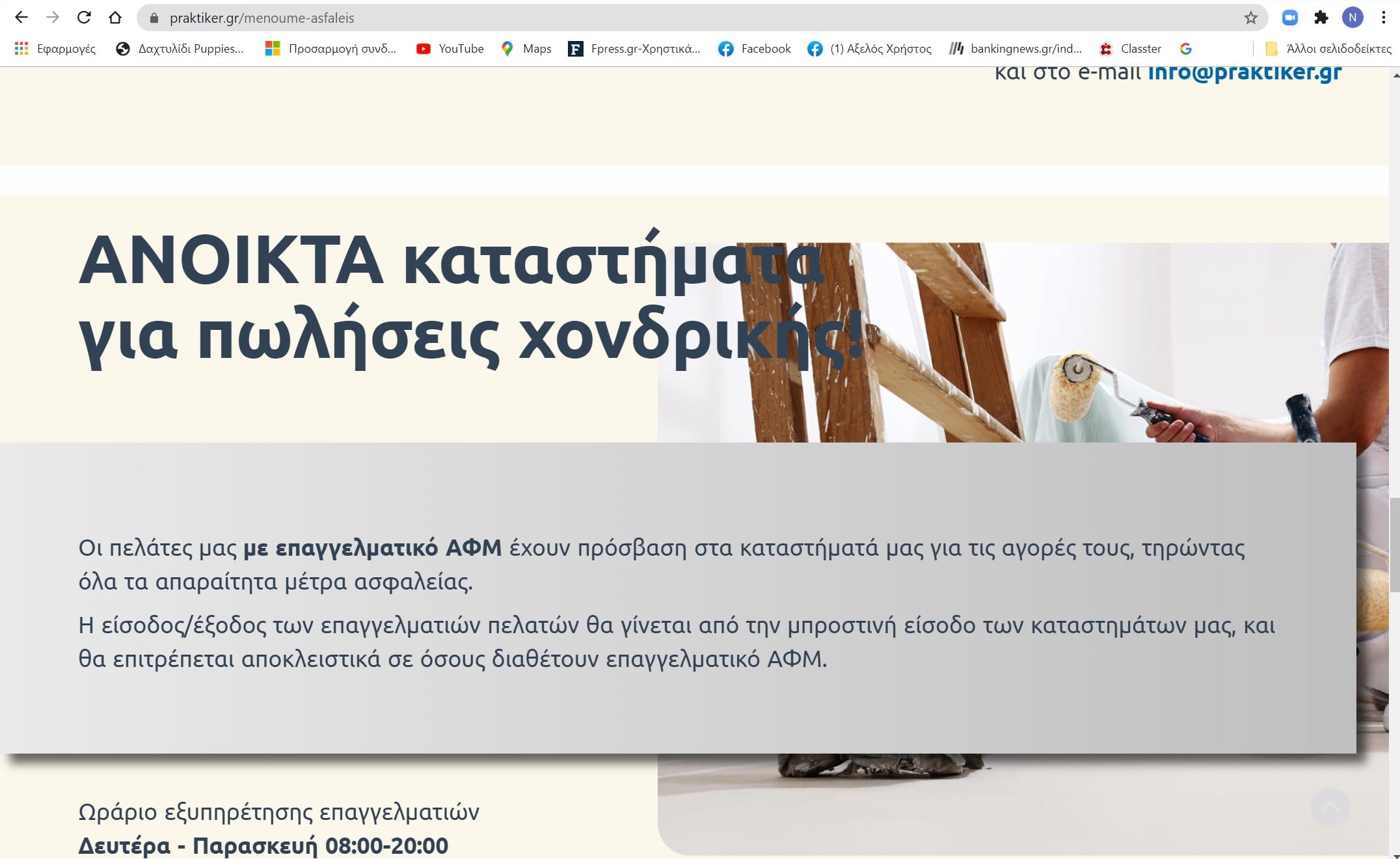1400x859 pixels.
Task: Click the forward navigation arrow
Action: (x=53, y=18)
